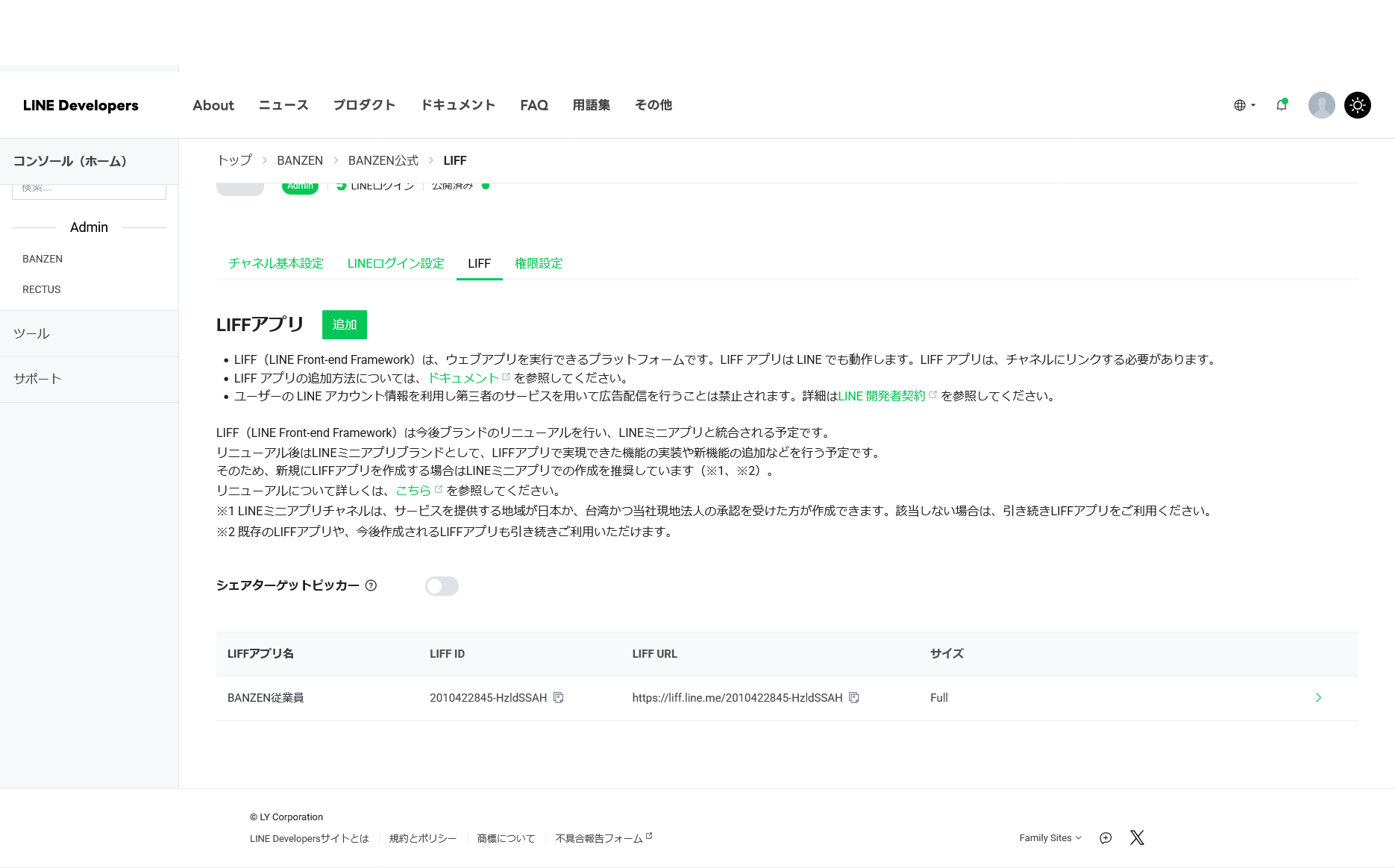Image resolution: width=1395 pixels, height=868 pixels.
Task: Go to BANZEN in breadcrumb
Action: [300, 160]
